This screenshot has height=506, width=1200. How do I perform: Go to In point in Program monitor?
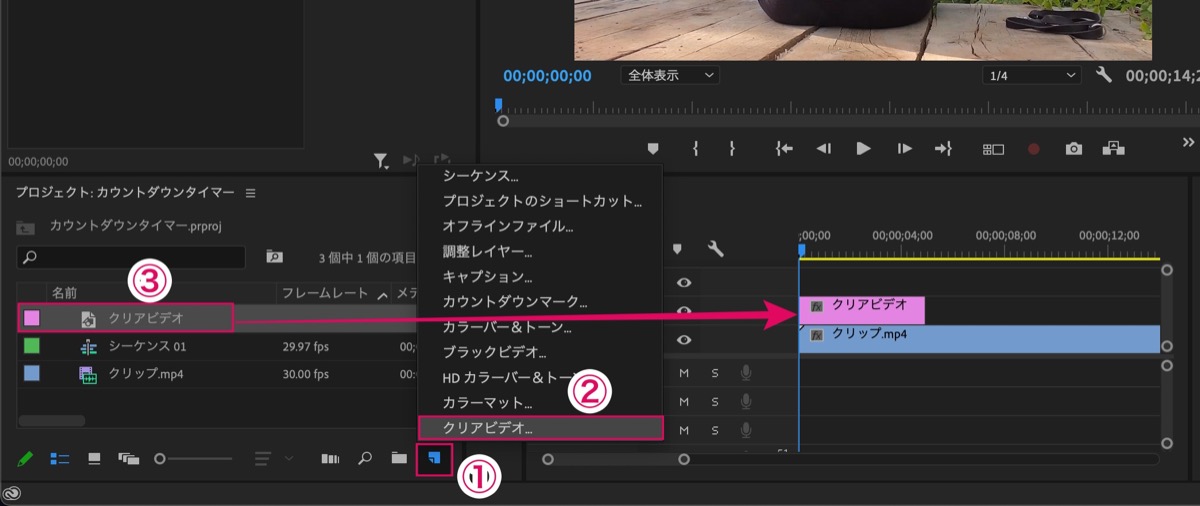tap(784, 148)
